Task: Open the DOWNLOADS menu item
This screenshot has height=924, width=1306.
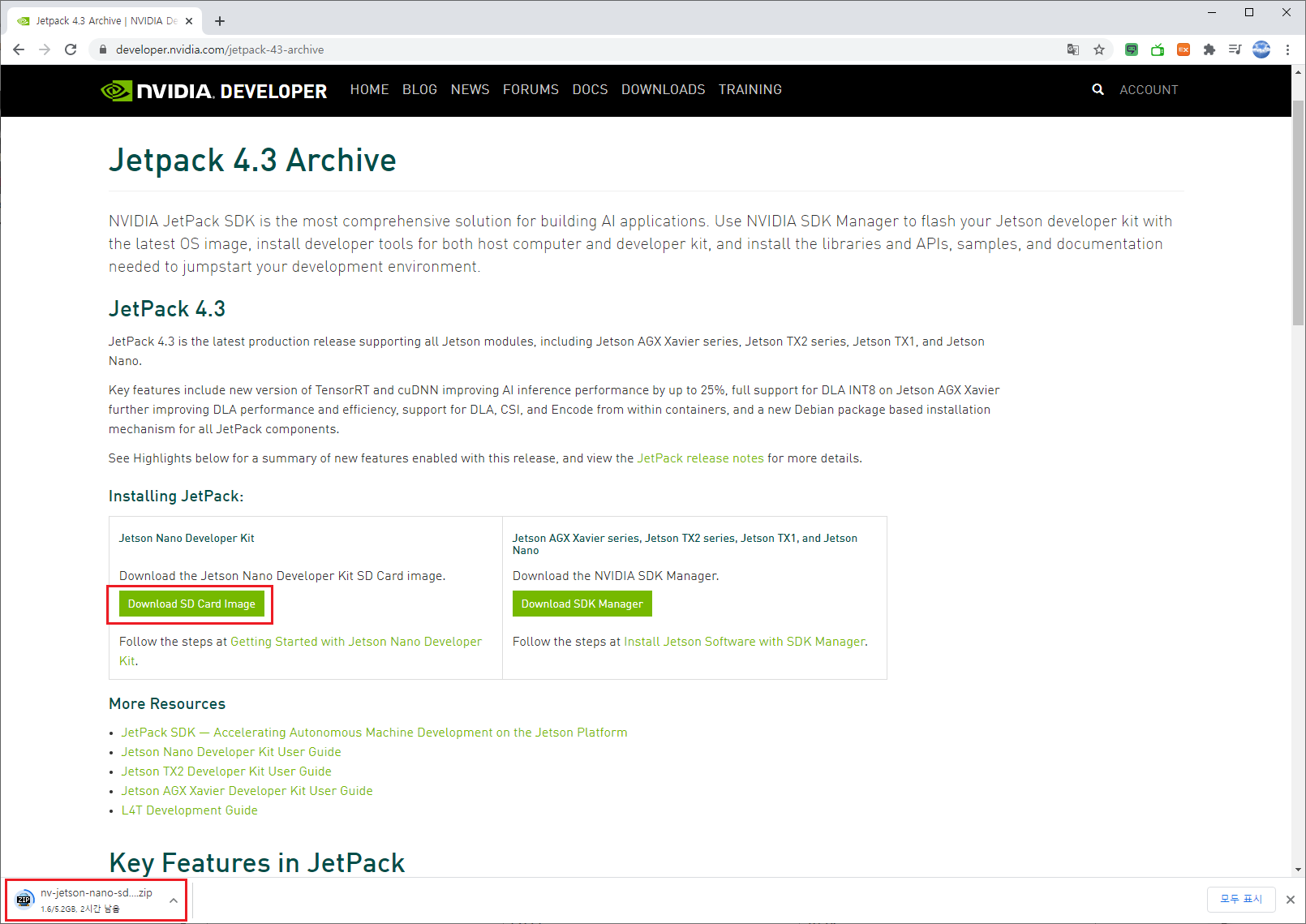Action: pyautogui.click(x=664, y=89)
